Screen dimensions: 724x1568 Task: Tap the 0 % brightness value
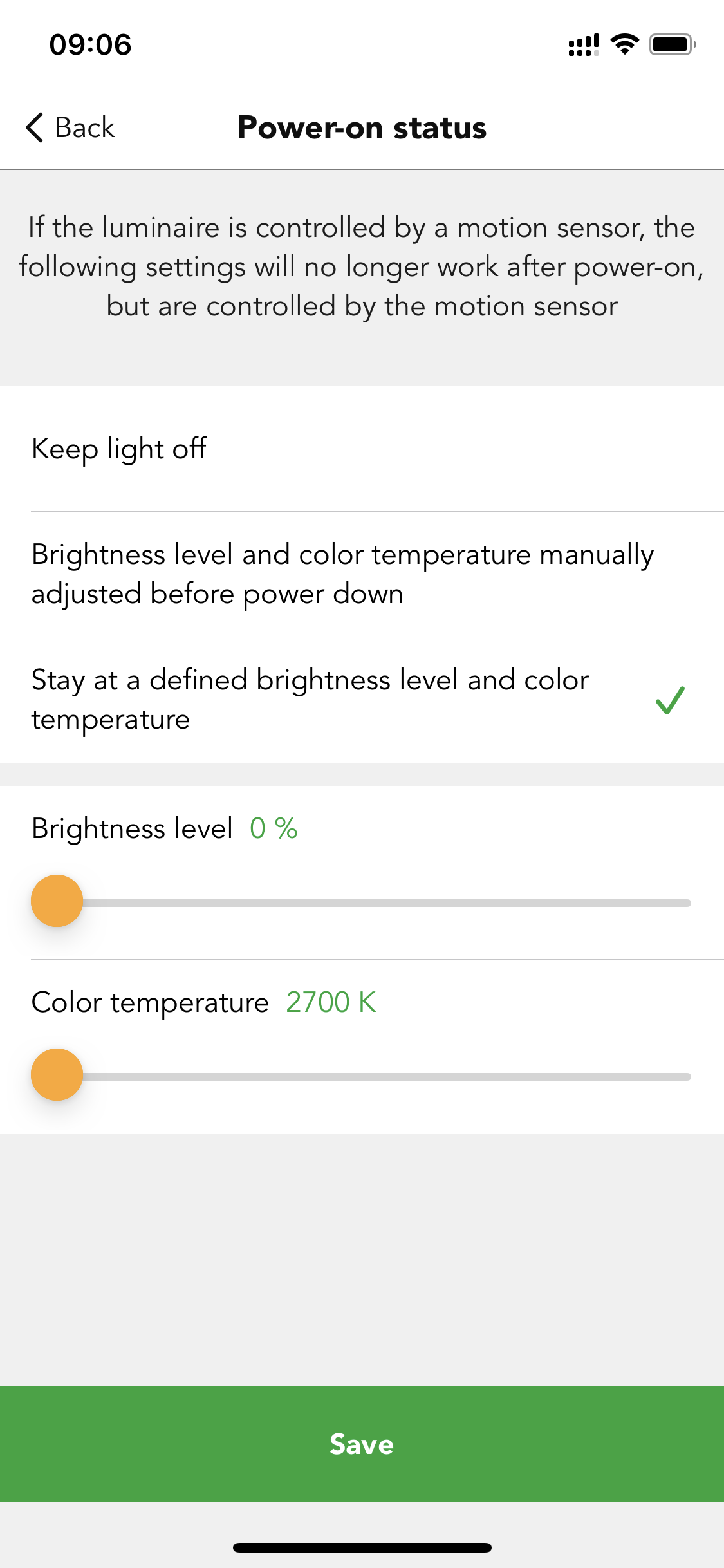pyautogui.click(x=274, y=828)
